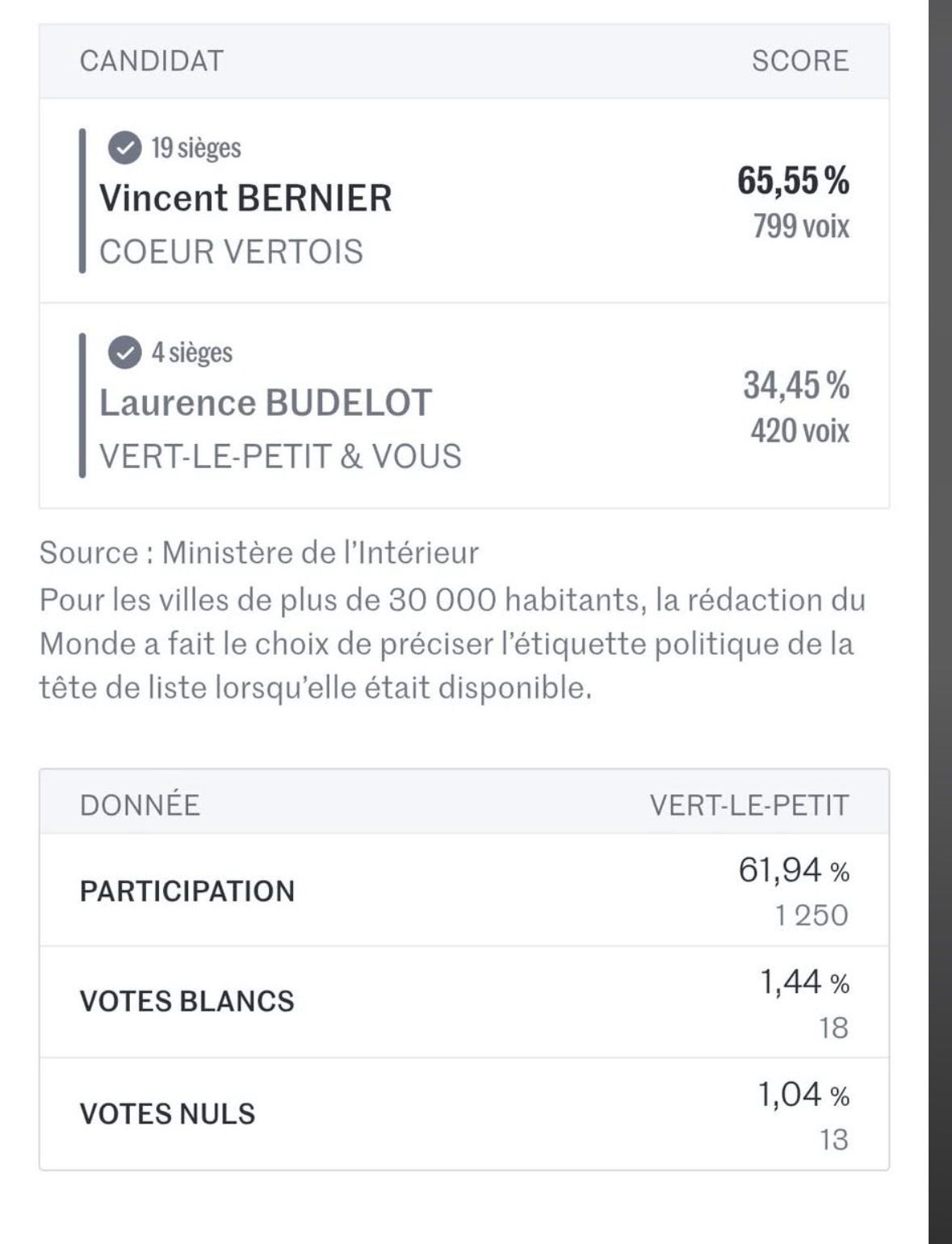Click the SCORE column header
The height and width of the screenshot is (1244, 952).
pos(800,61)
